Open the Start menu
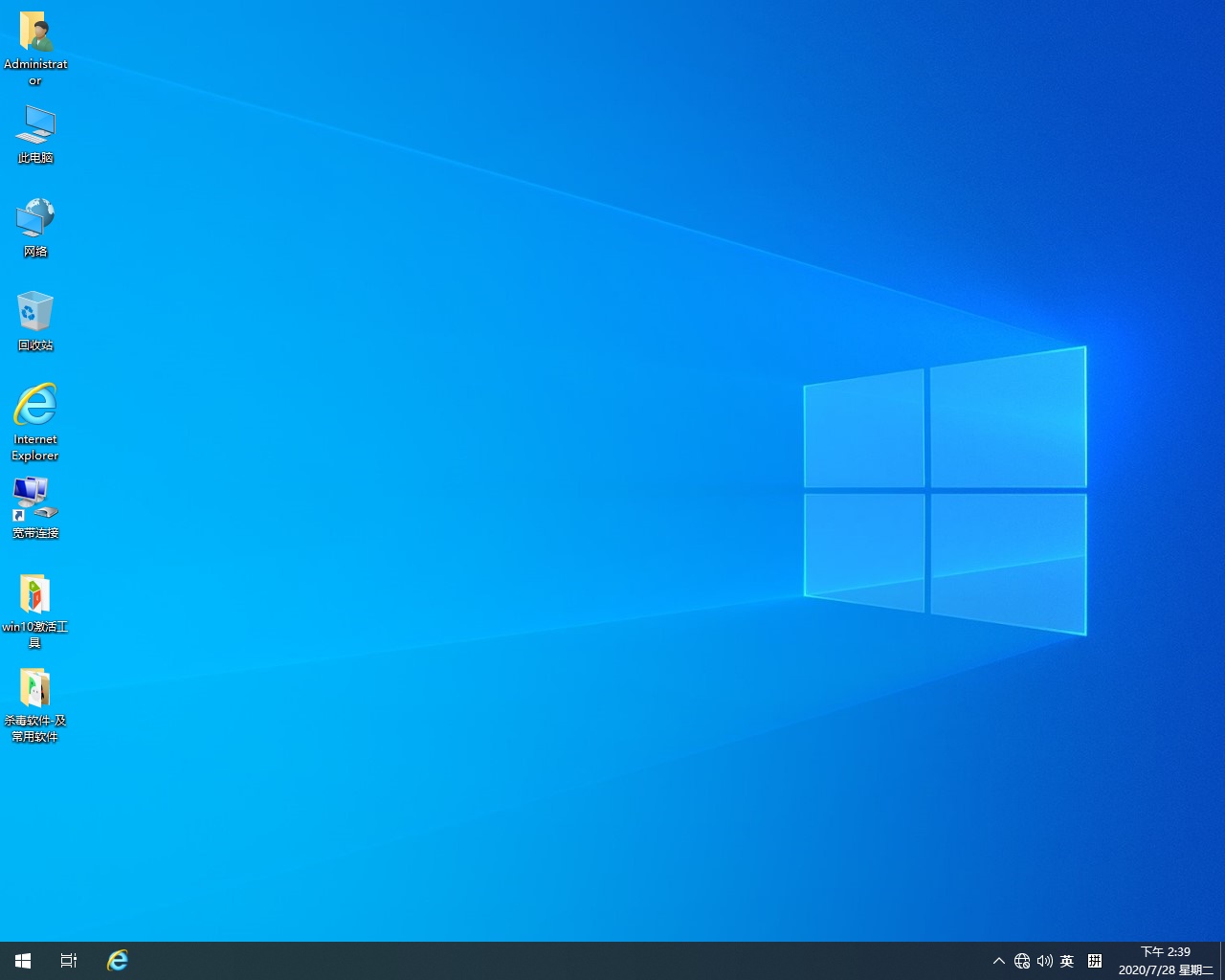The height and width of the screenshot is (980, 1225). [22, 960]
